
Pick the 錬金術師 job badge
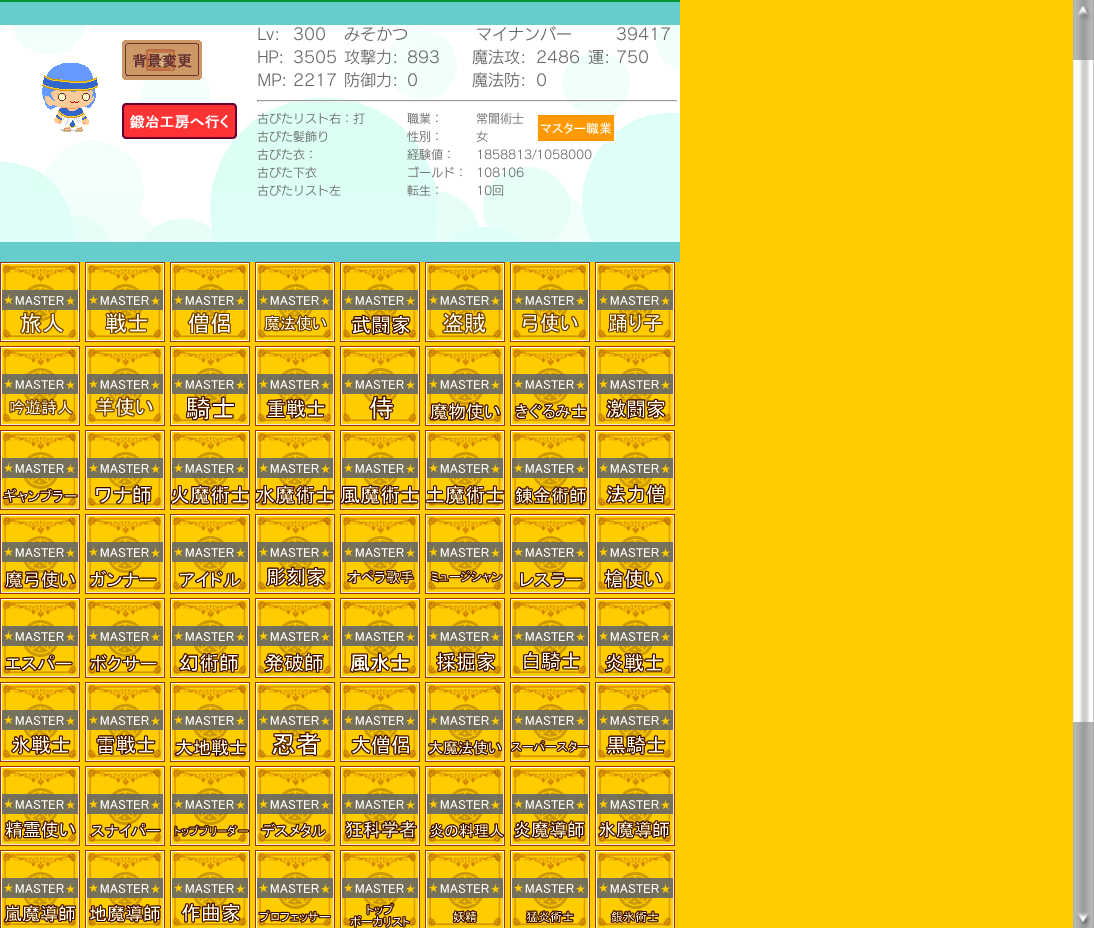(x=550, y=470)
